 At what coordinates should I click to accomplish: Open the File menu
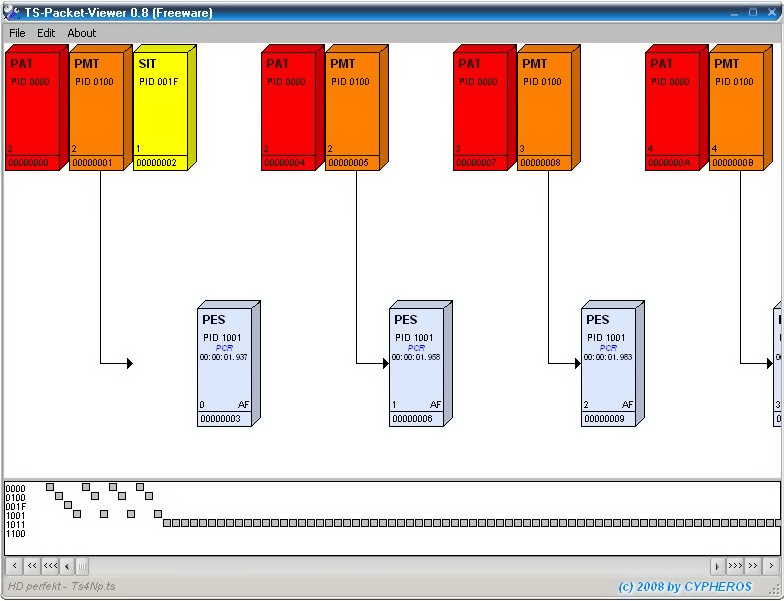click(x=17, y=33)
